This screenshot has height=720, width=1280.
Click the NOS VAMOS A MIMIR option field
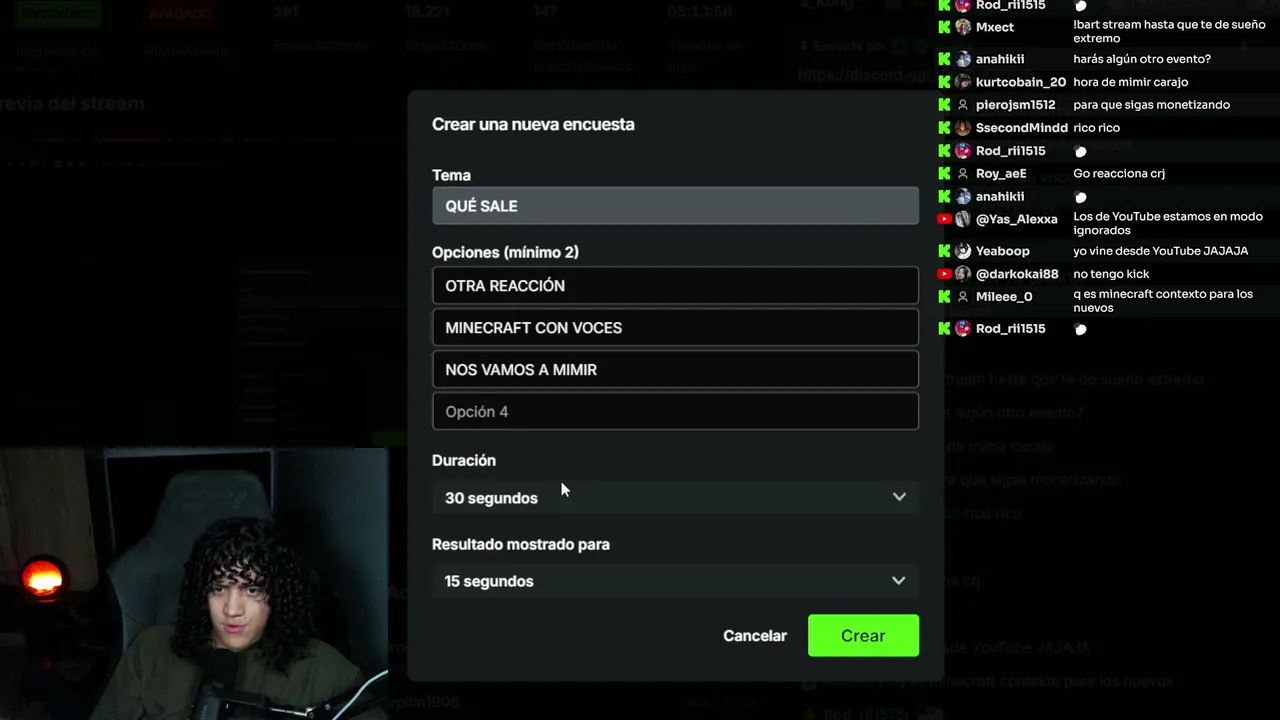[675, 370]
